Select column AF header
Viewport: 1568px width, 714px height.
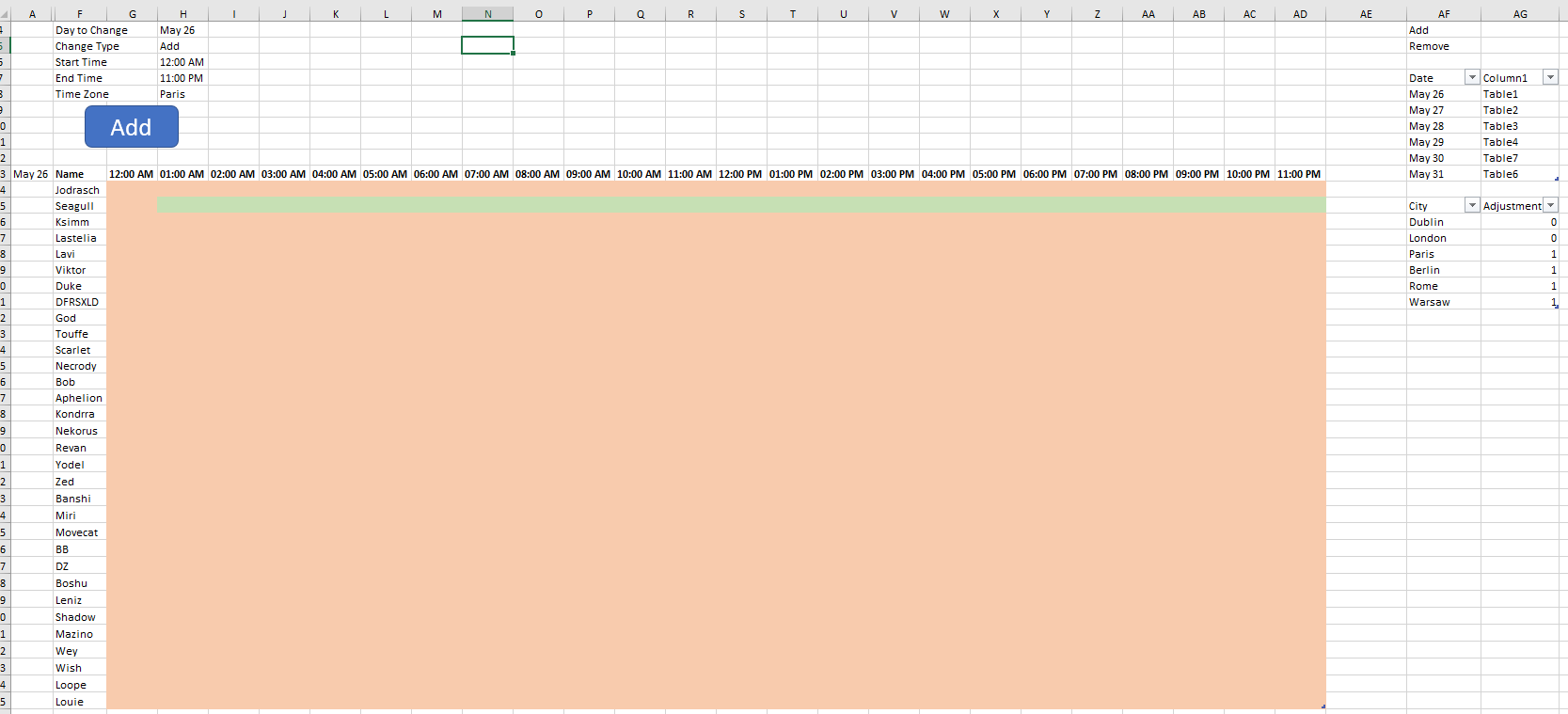[x=1444, y=14]
